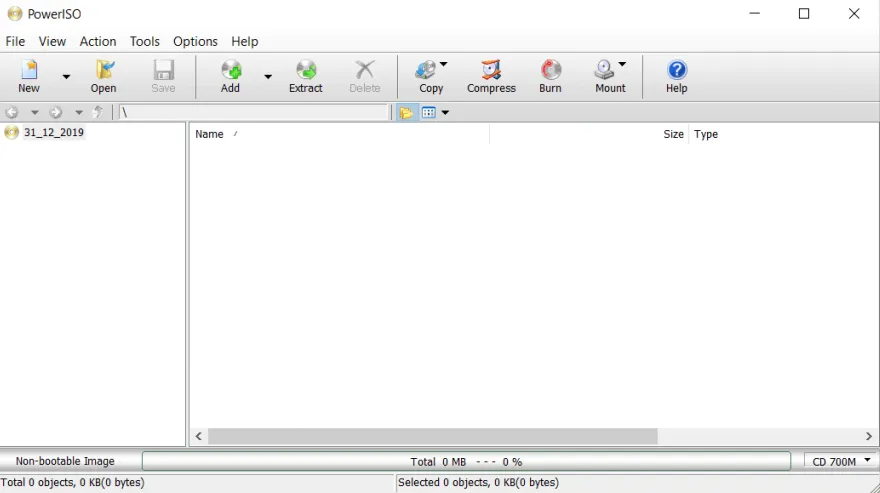880x493 pixels.
Task: Click the Forward navigation arrow icon
Action: click(56, 112)
